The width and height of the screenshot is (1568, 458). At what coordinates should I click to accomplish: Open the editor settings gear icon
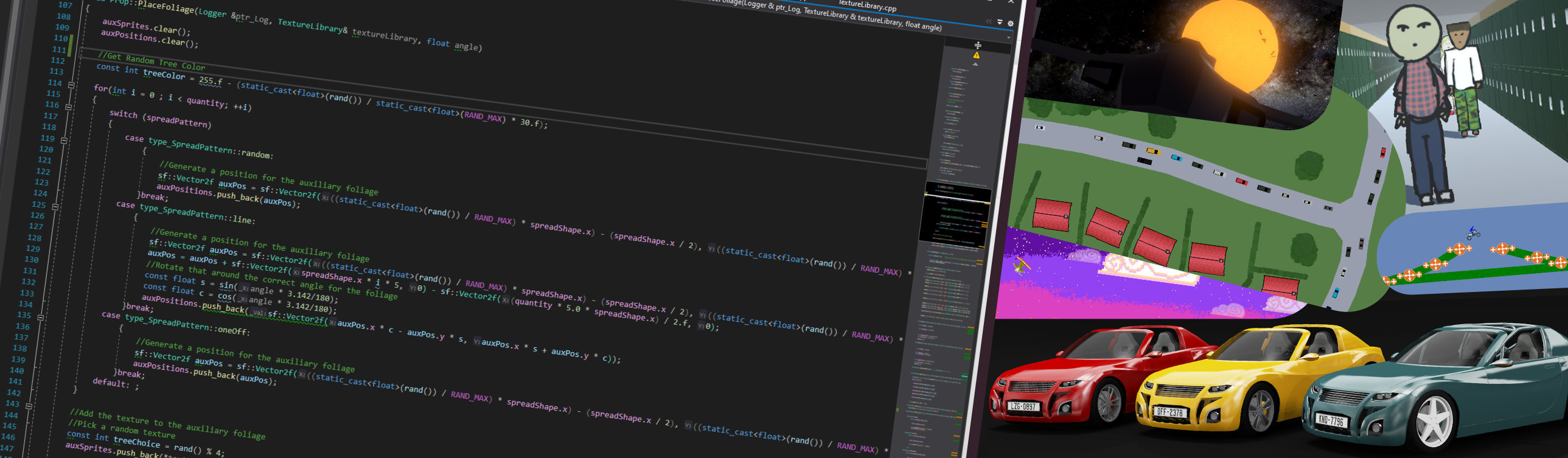tap(1011, 24)
